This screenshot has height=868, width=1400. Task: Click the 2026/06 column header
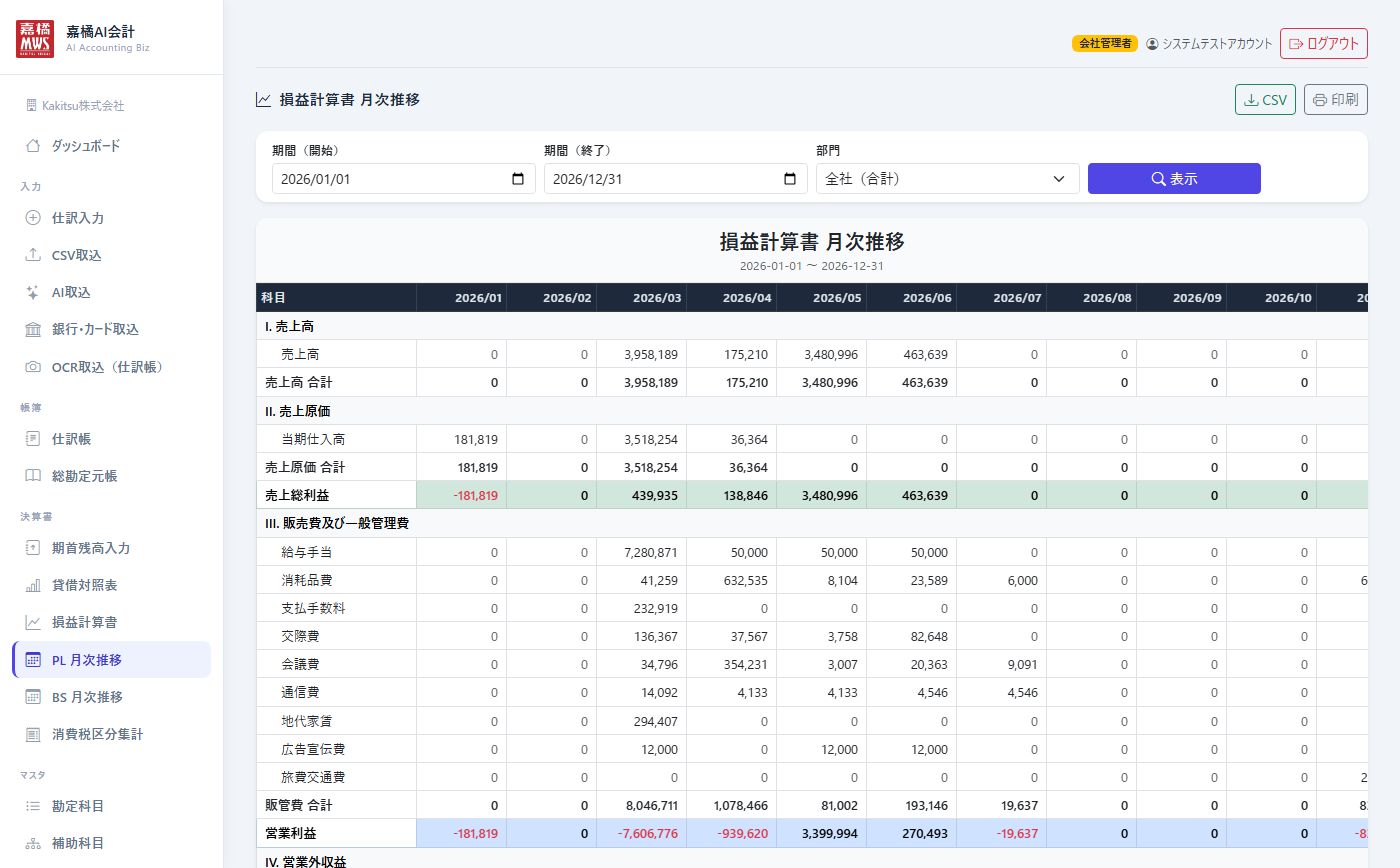tap(911, 297)
